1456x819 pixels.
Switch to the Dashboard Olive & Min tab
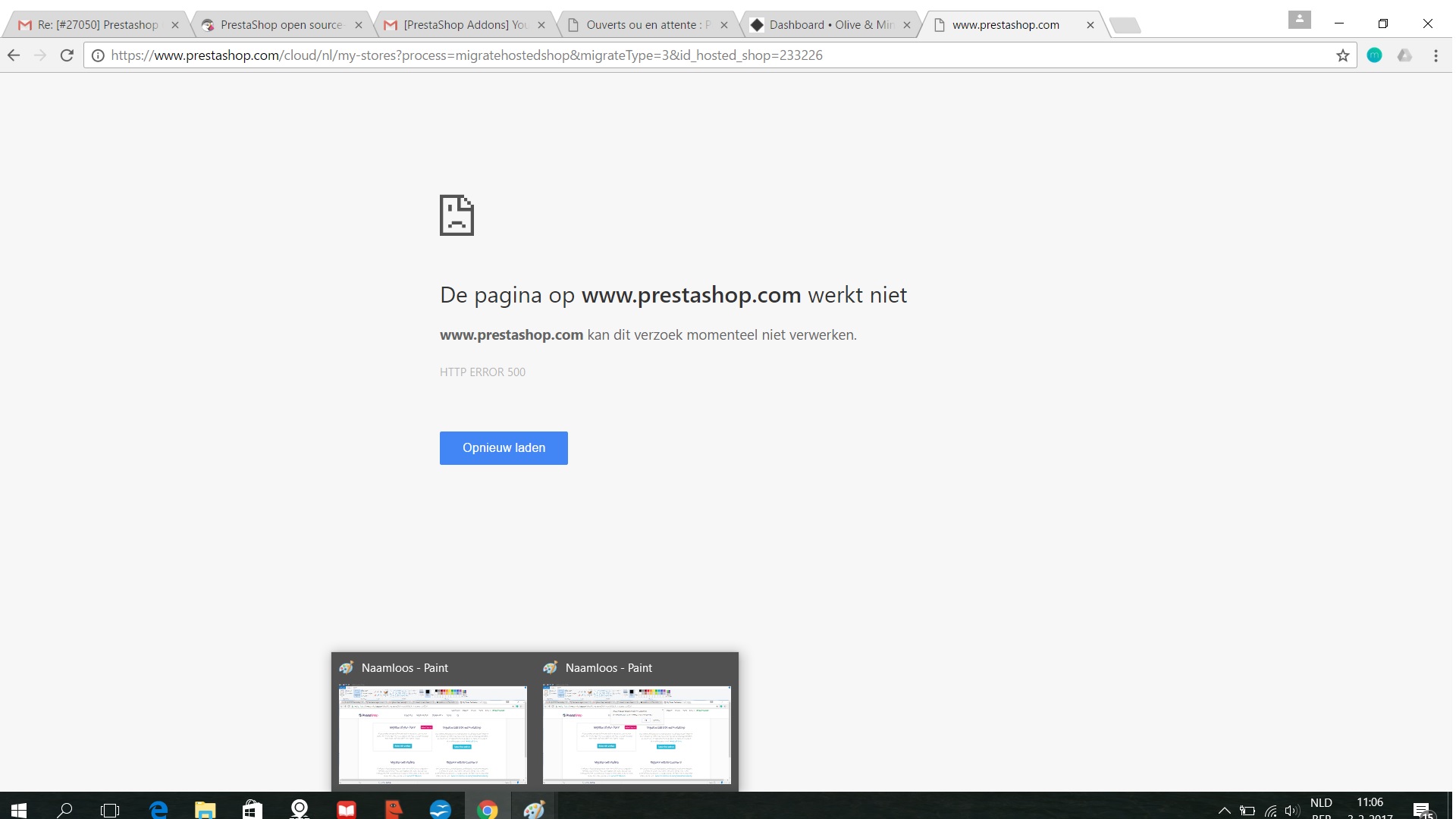[x=830, y=25]
